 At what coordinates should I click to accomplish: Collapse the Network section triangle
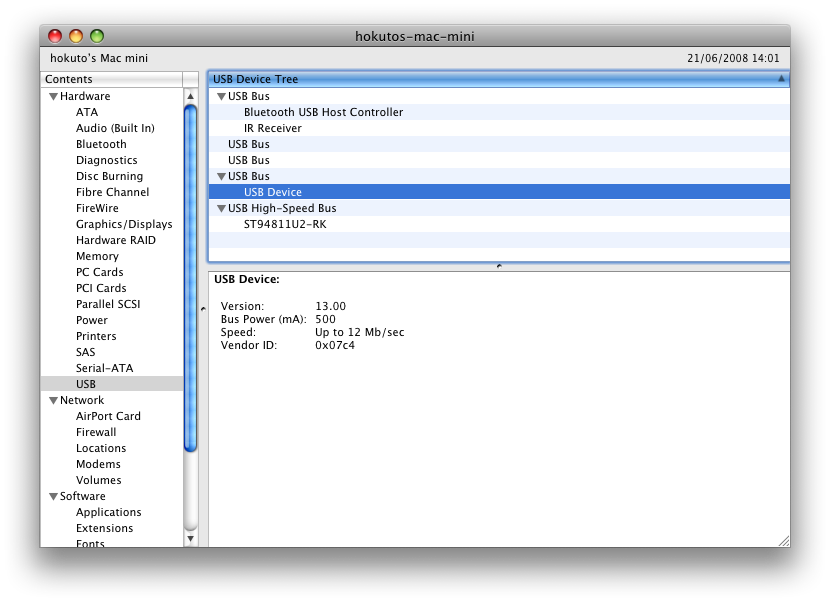53,400
